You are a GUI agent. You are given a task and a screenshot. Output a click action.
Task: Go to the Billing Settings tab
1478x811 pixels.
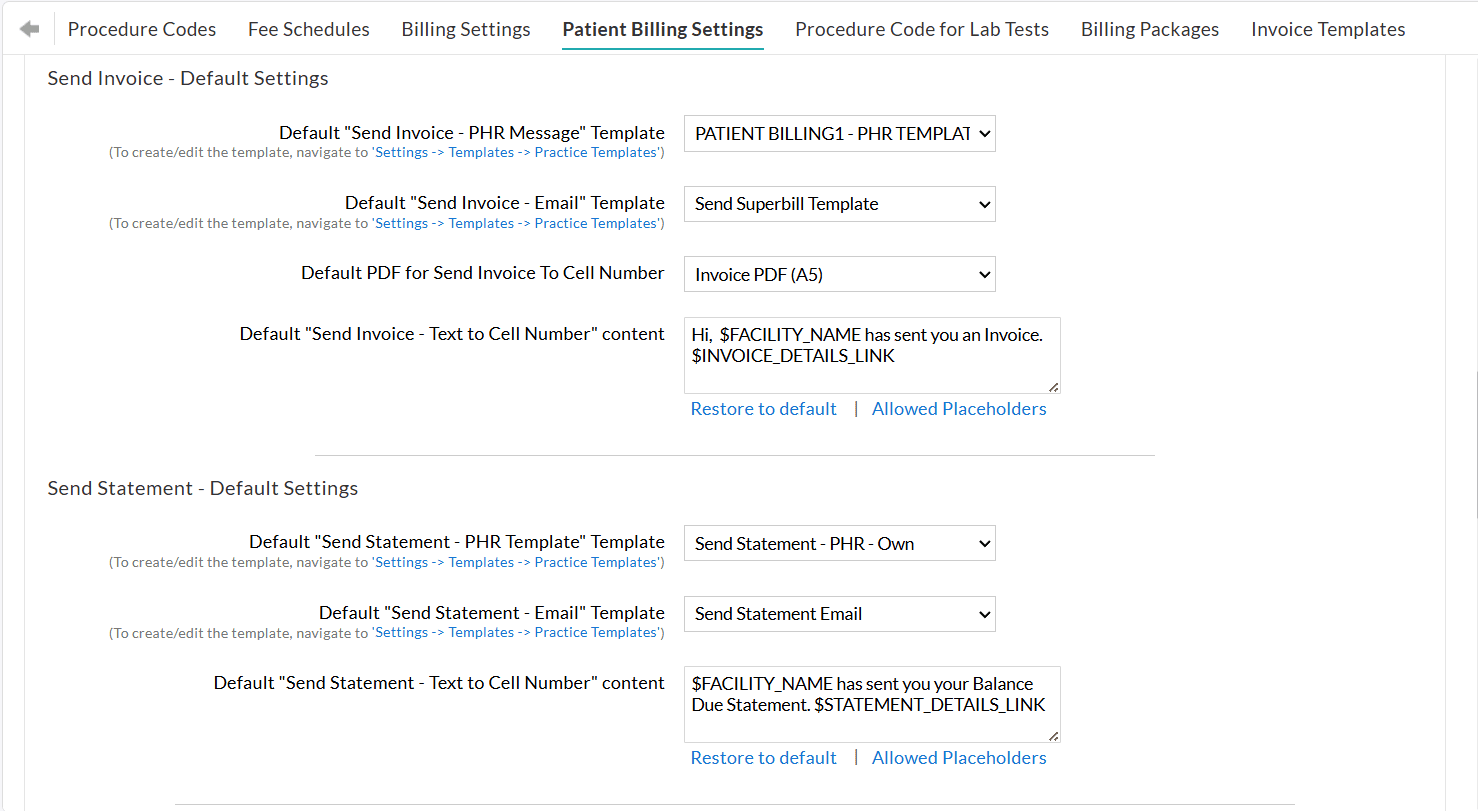466,29
